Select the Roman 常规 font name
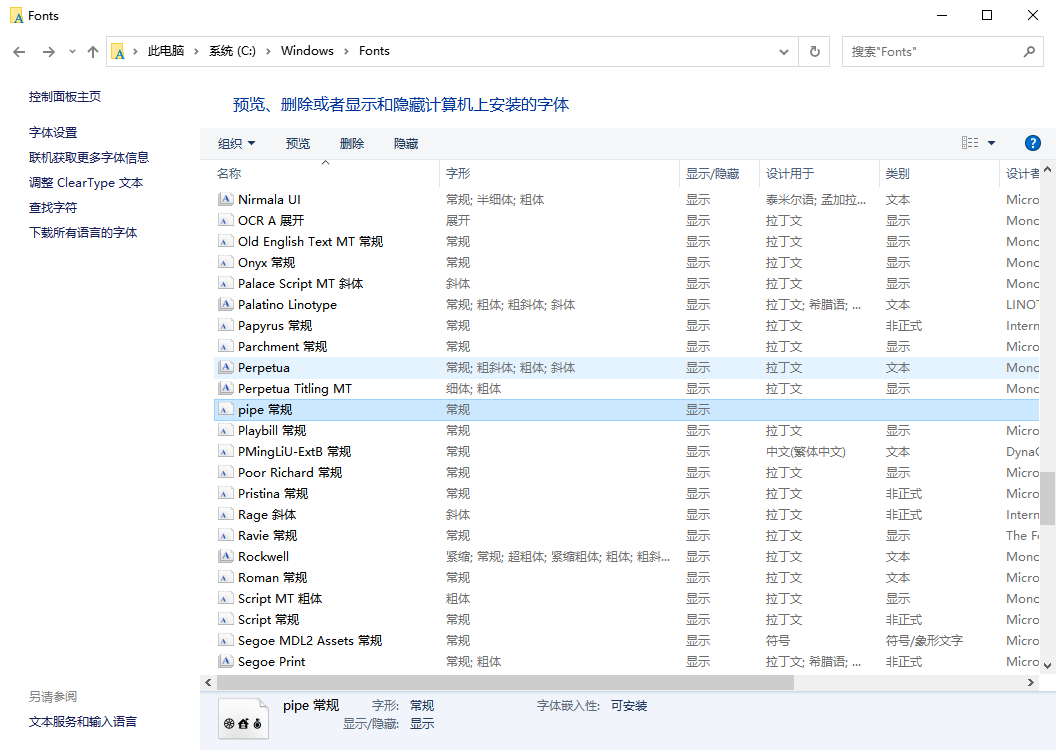The height and width of the screenshot is (750, 1056). [272, 578]
